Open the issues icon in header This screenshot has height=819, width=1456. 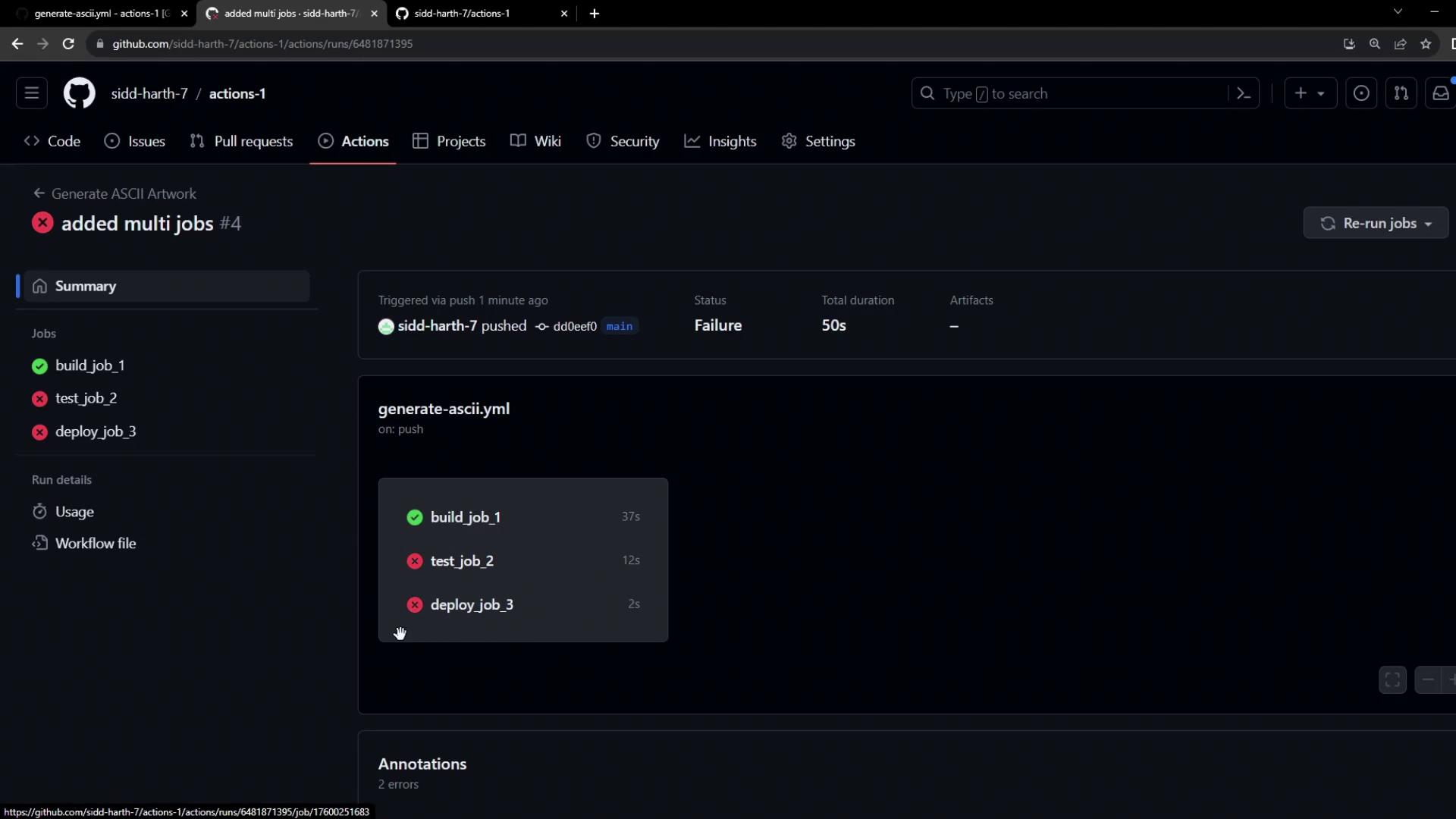pyautogui.click(x=1361, y=93)
